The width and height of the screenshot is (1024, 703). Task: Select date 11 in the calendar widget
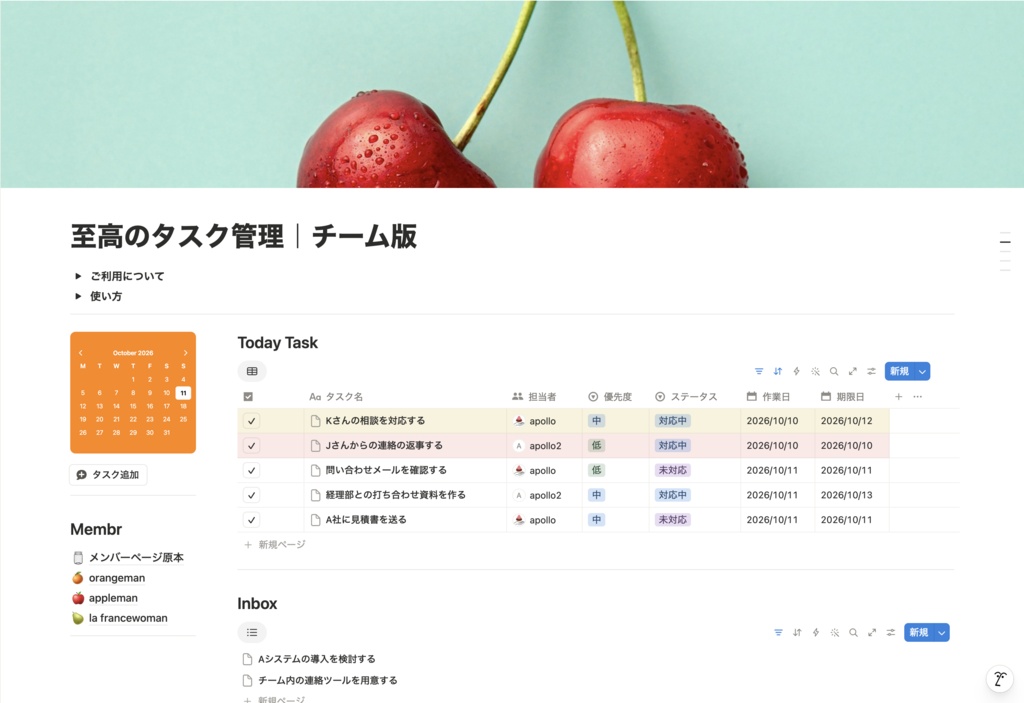(184, 393)
